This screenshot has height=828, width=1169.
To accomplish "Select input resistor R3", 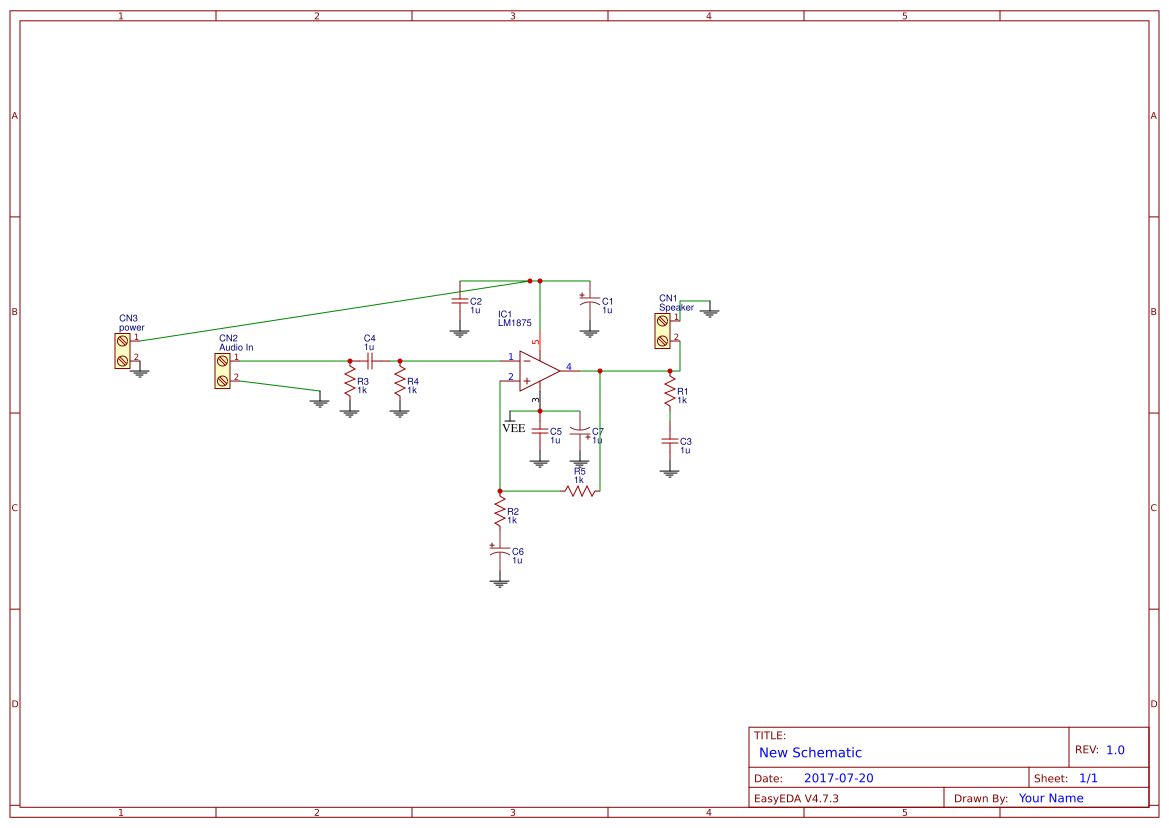I will pos(348,382).
